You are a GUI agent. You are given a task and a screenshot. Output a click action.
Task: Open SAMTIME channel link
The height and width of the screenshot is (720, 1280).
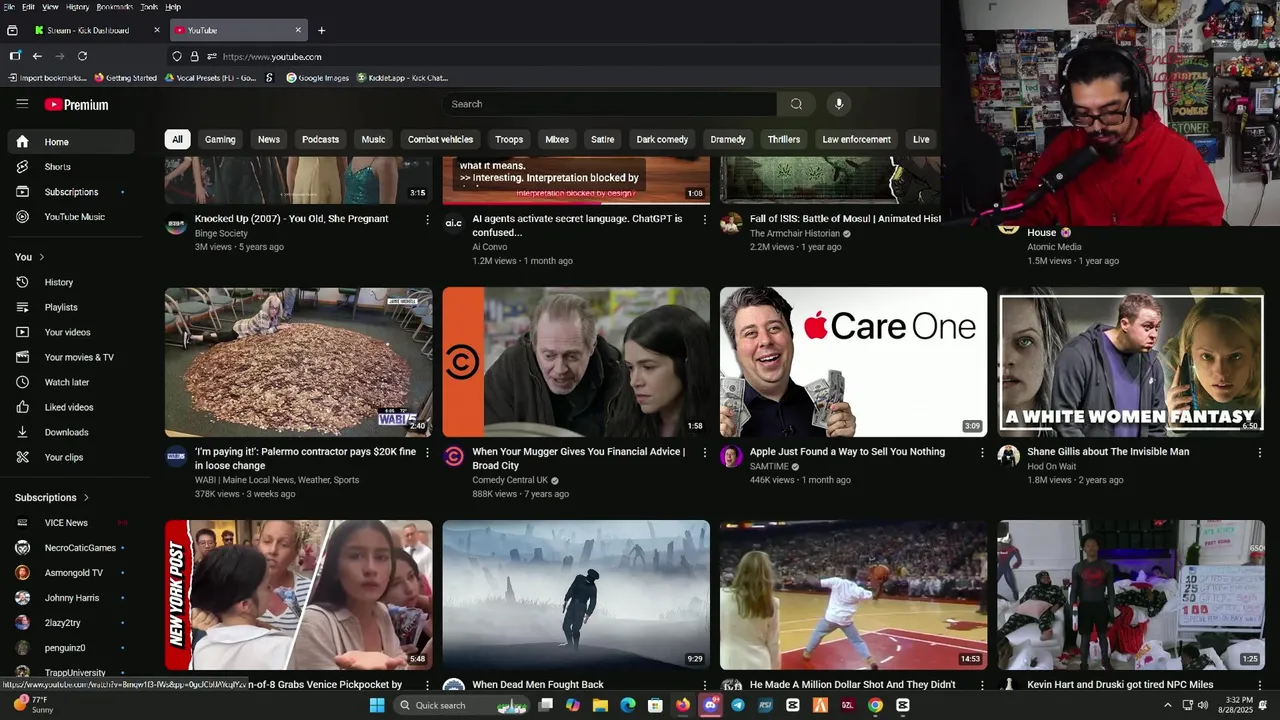pos(769,466)
